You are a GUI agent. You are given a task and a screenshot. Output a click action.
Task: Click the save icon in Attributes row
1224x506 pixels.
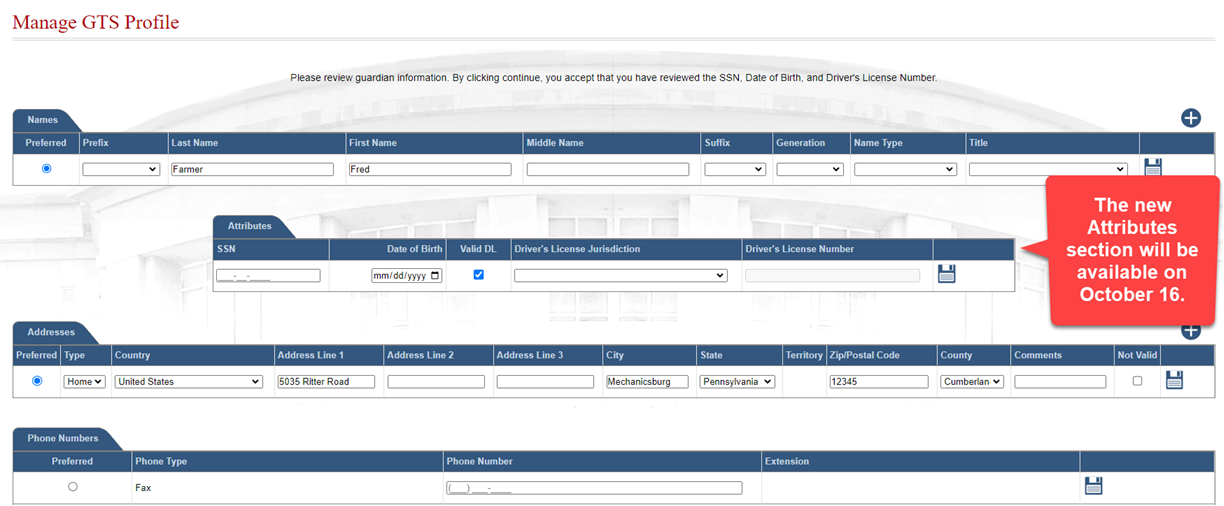[946, 274]
